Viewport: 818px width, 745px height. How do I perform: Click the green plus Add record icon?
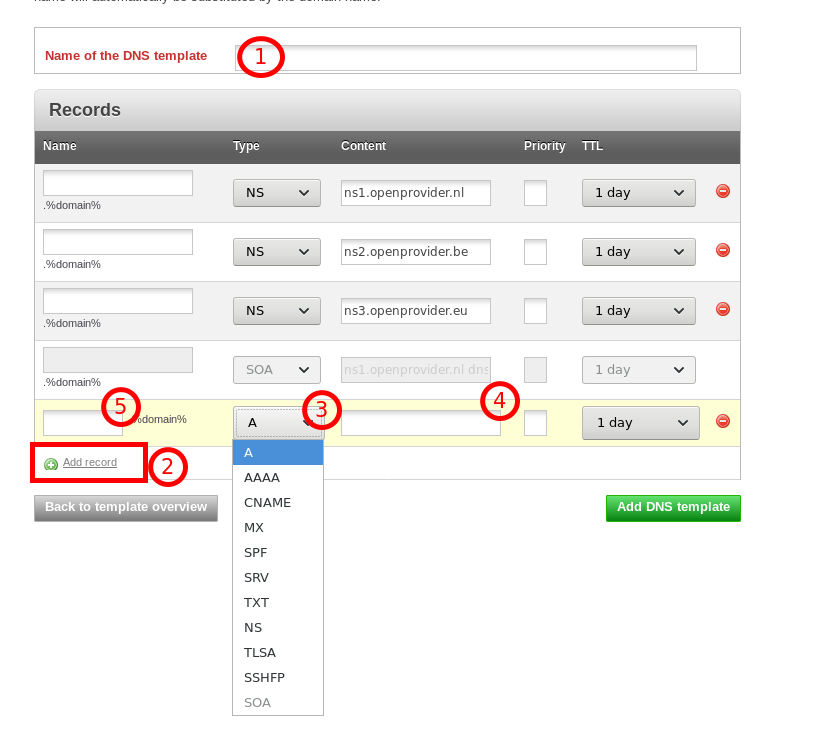point(51,464)
